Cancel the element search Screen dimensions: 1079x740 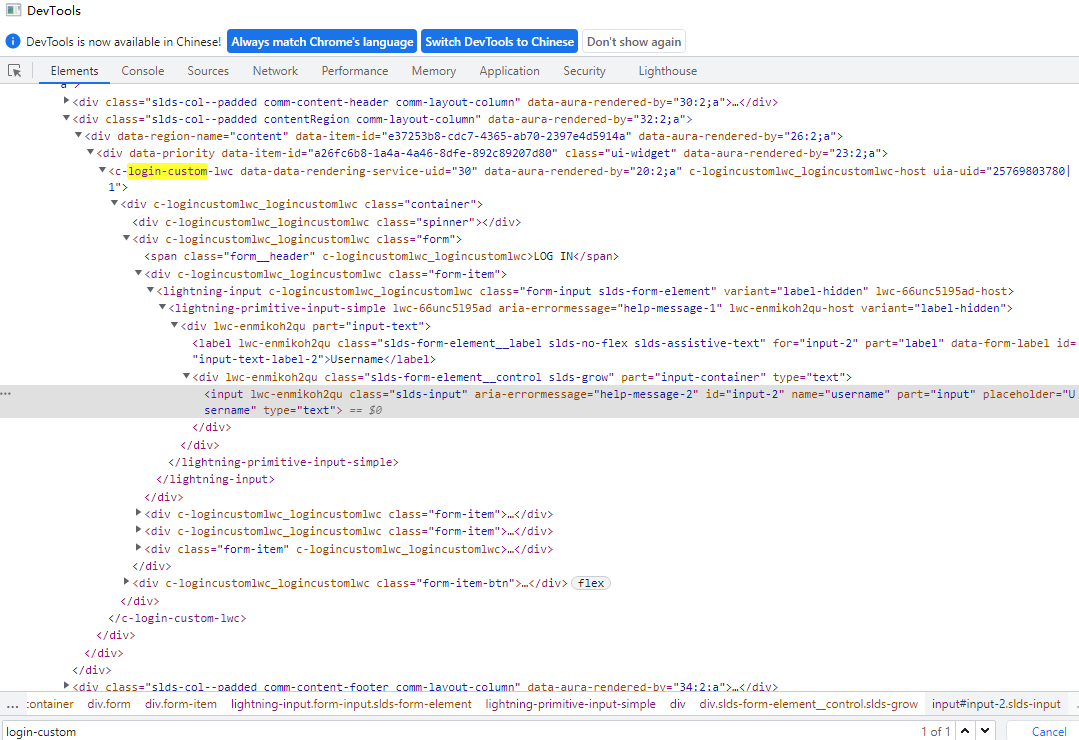pyautogui.click(x=1049, y=731)
